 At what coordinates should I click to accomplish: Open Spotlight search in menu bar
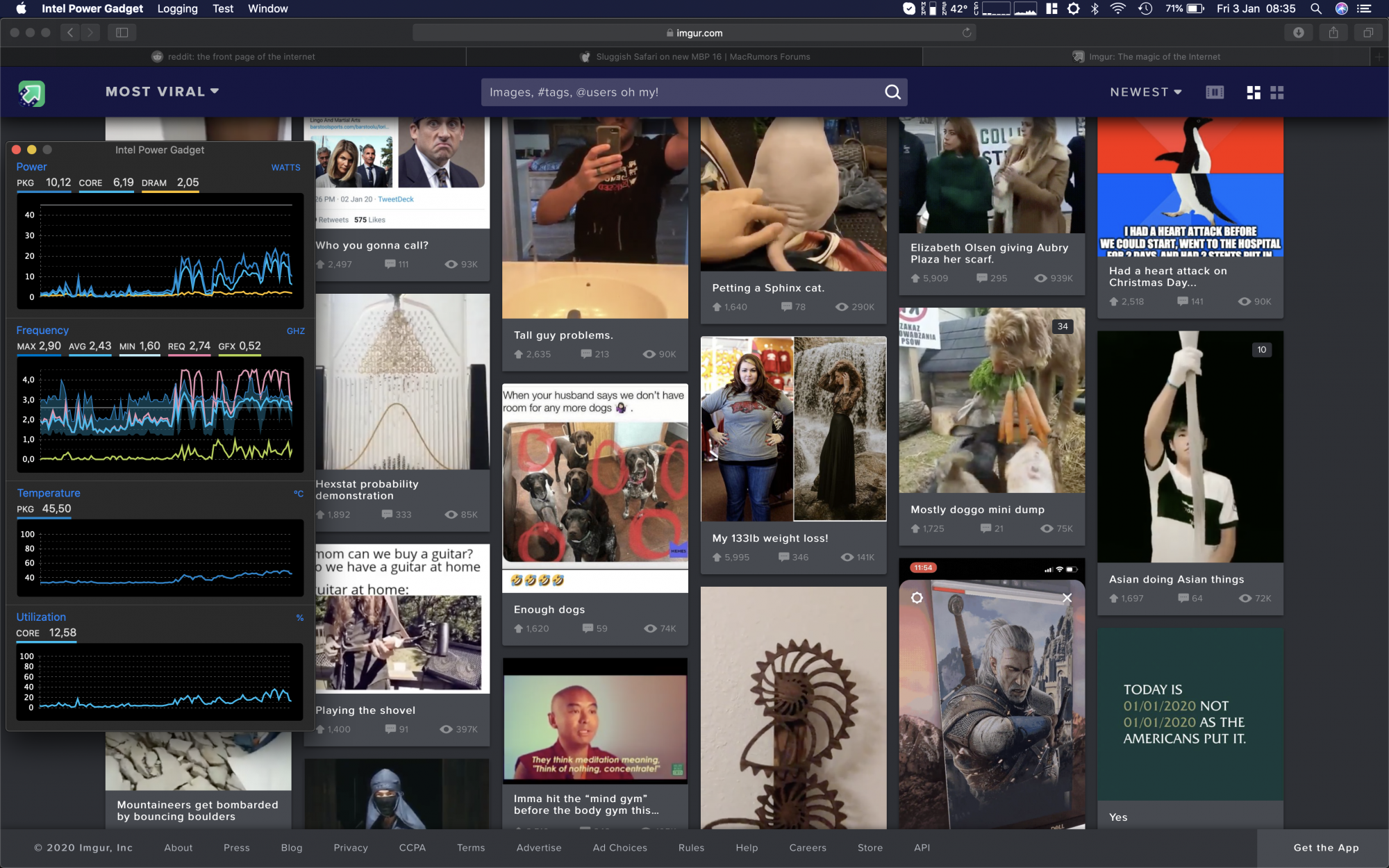click(x=1315, y=8)
